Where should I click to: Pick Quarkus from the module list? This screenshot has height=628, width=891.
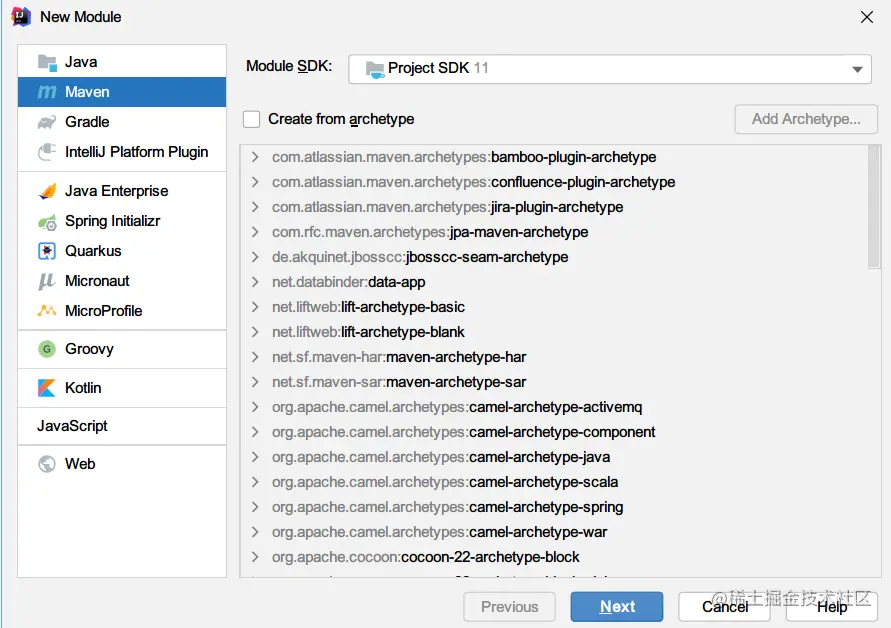122,251
